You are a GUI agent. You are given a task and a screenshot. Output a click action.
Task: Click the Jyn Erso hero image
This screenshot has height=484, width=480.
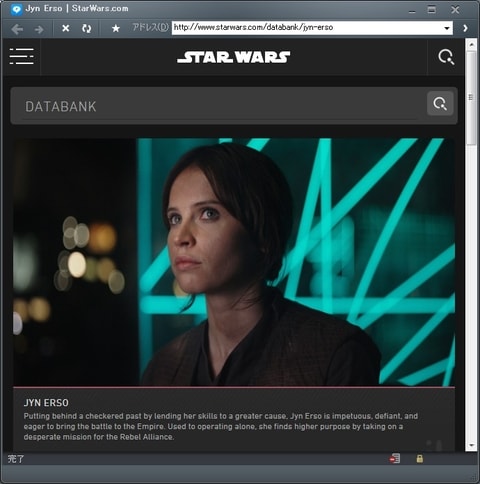click(x=234, y=262)
